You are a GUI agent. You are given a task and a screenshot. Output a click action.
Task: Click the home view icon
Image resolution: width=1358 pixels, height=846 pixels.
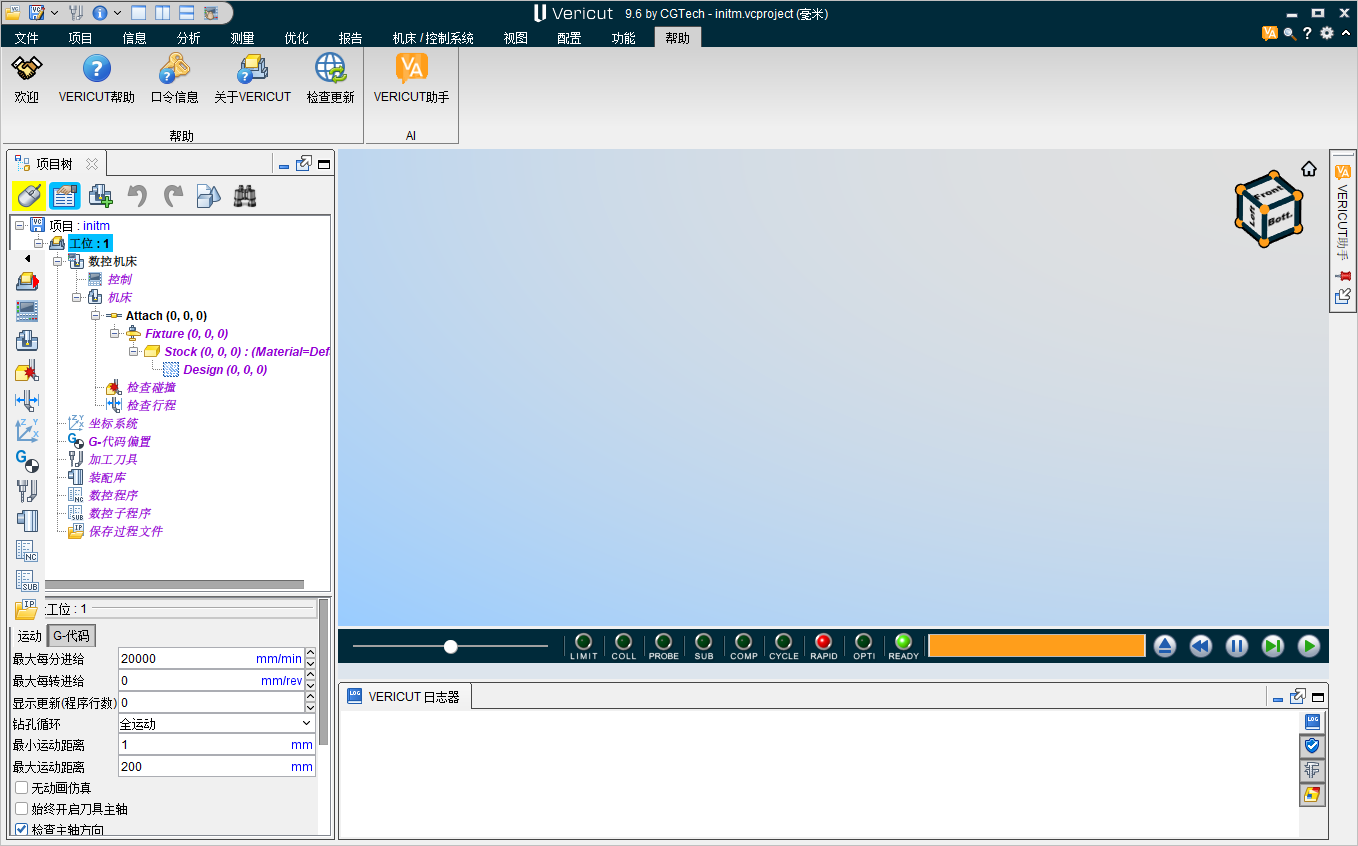click(x=1308, y=169)
